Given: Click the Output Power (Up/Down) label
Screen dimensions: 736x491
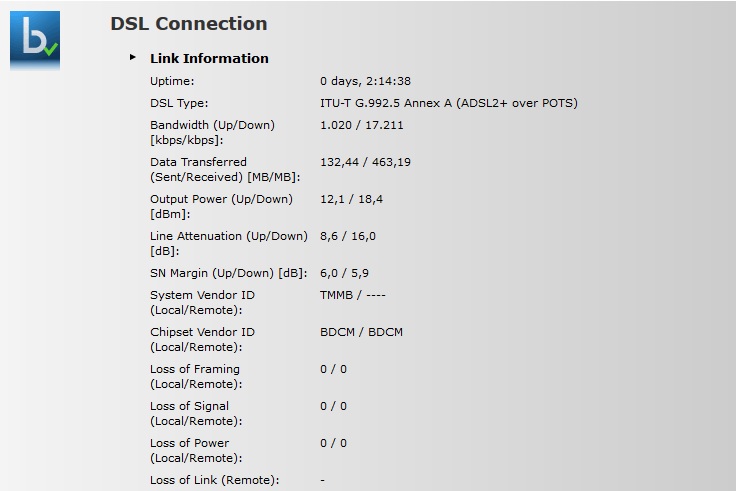Looking at the screenshot, I should coord(221,199).
